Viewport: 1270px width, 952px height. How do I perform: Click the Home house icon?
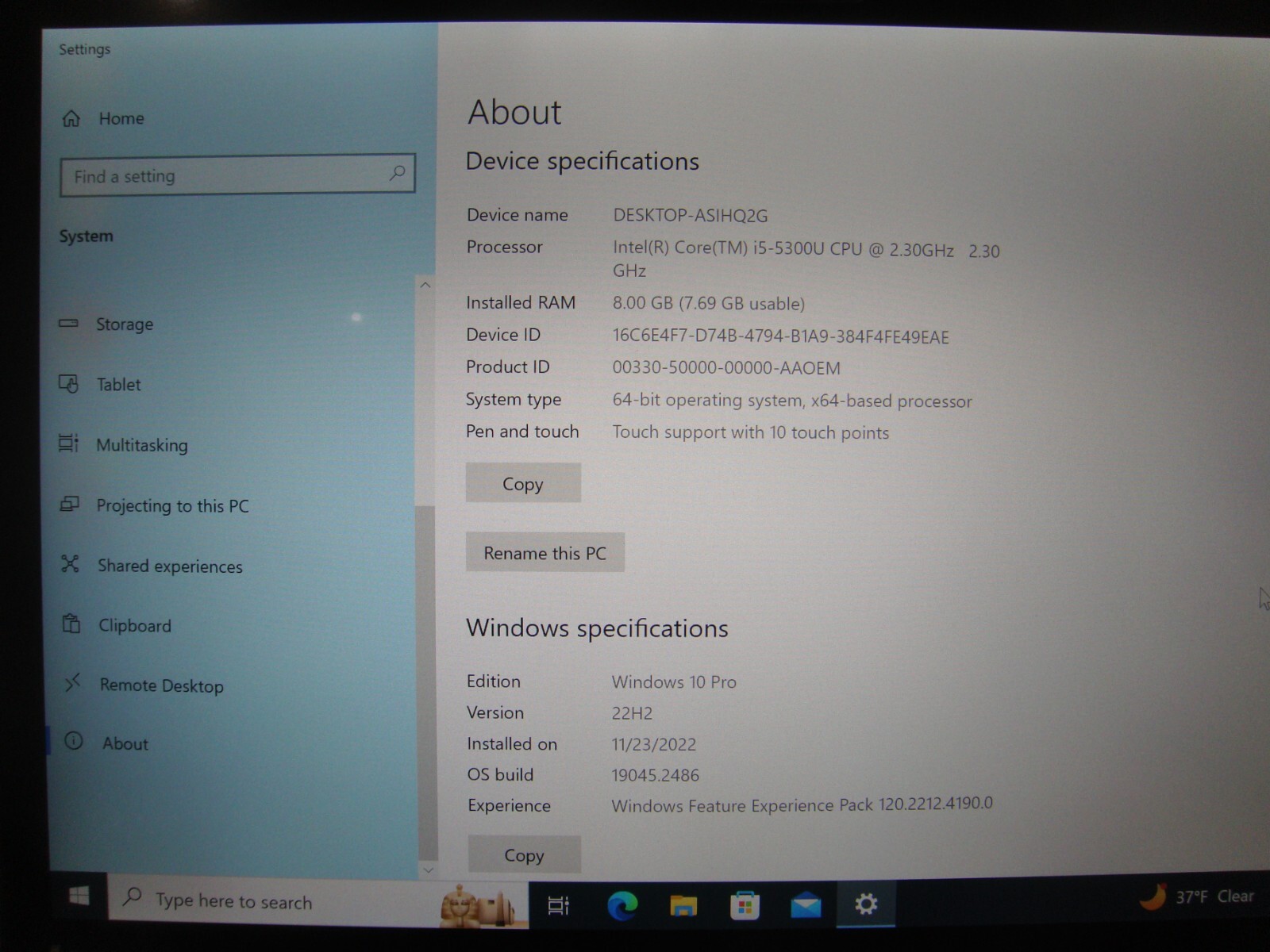point(71,118)
